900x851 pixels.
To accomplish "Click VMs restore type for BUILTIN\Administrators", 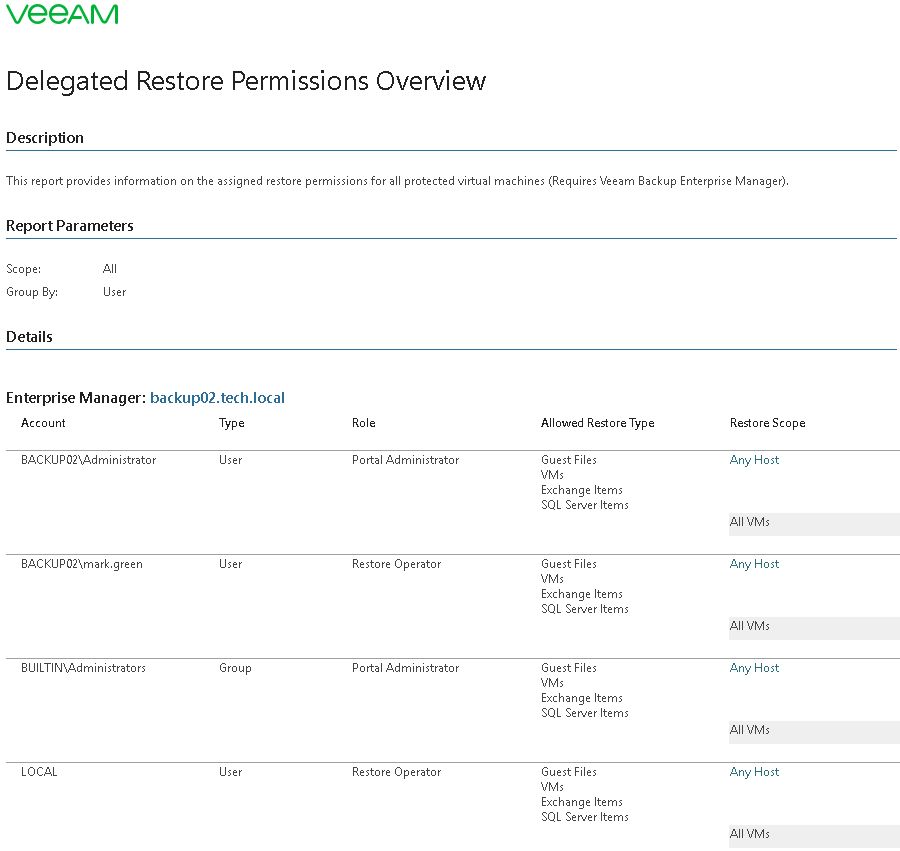I will (x=552, y=683).
